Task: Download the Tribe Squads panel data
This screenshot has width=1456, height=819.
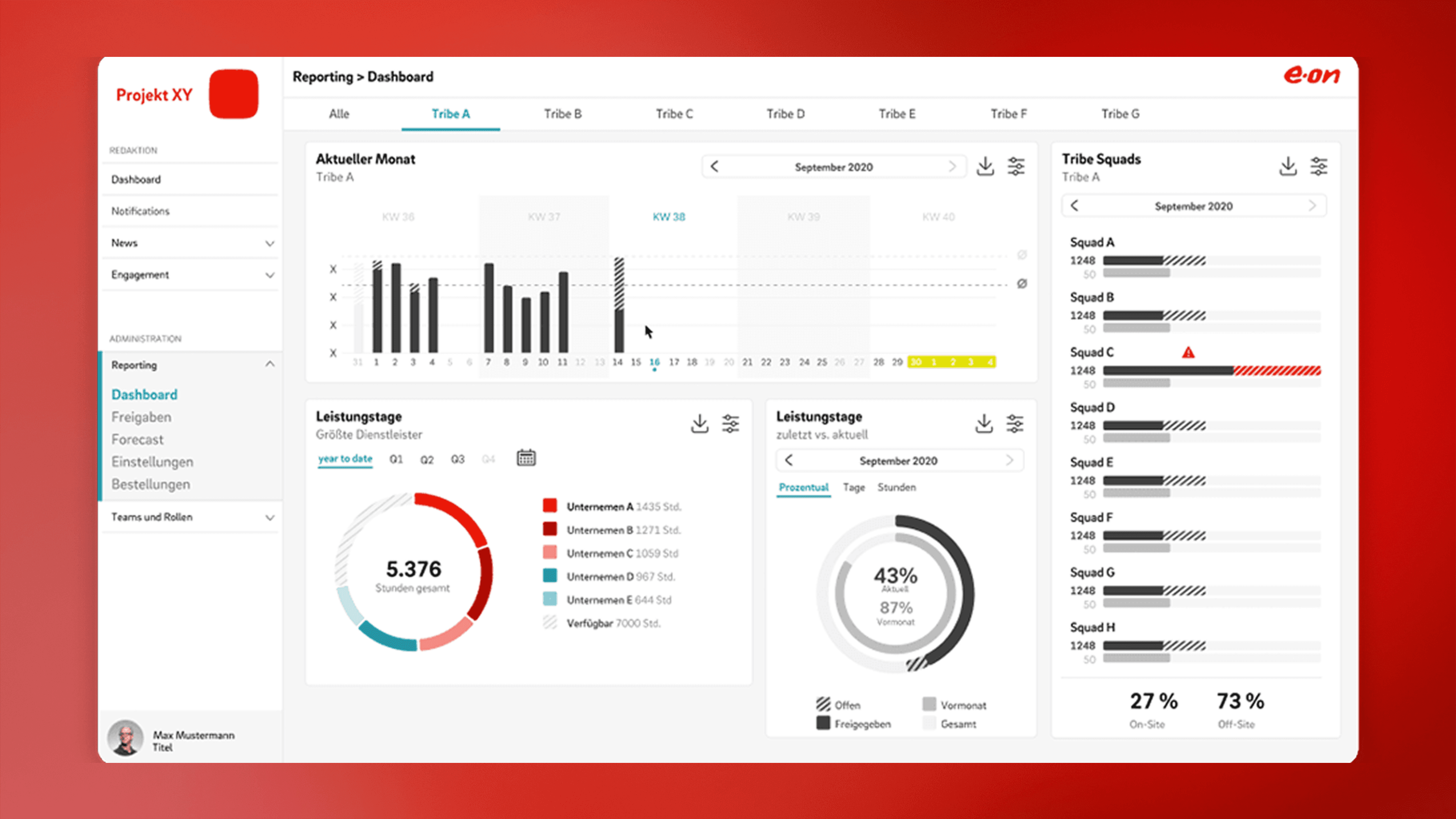Action: pos(1288,166)
